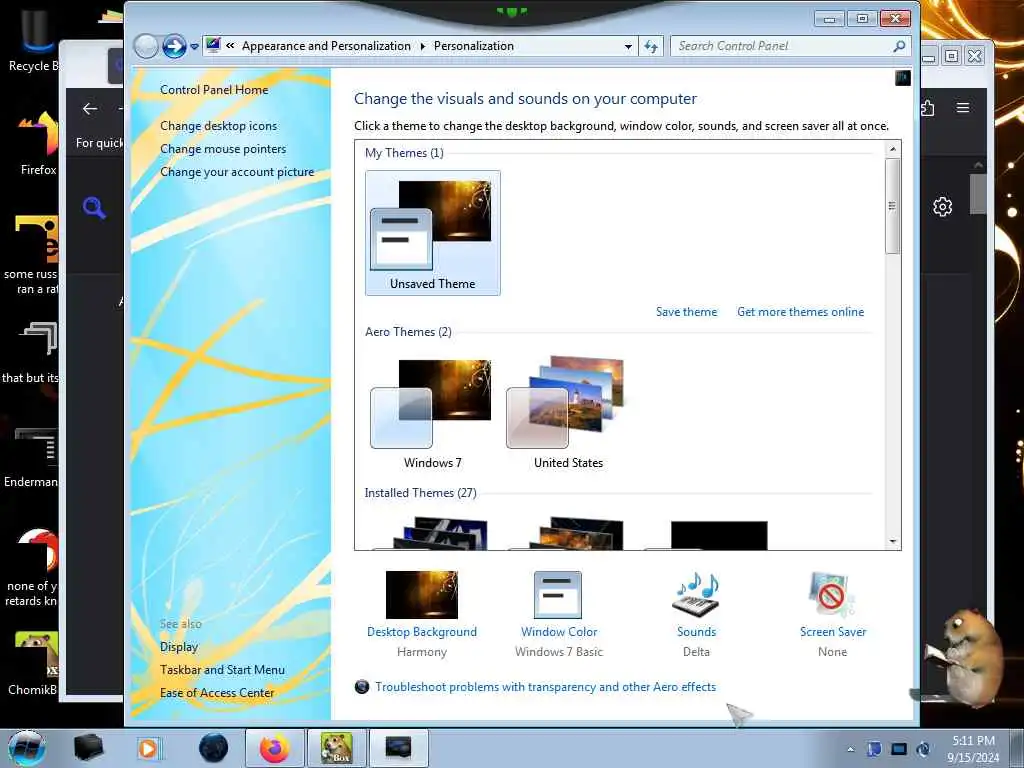Click the theme list scroll down arrow
Image resolution: width=1024 pixels, height=768 pixels.
tap(893, 541)
